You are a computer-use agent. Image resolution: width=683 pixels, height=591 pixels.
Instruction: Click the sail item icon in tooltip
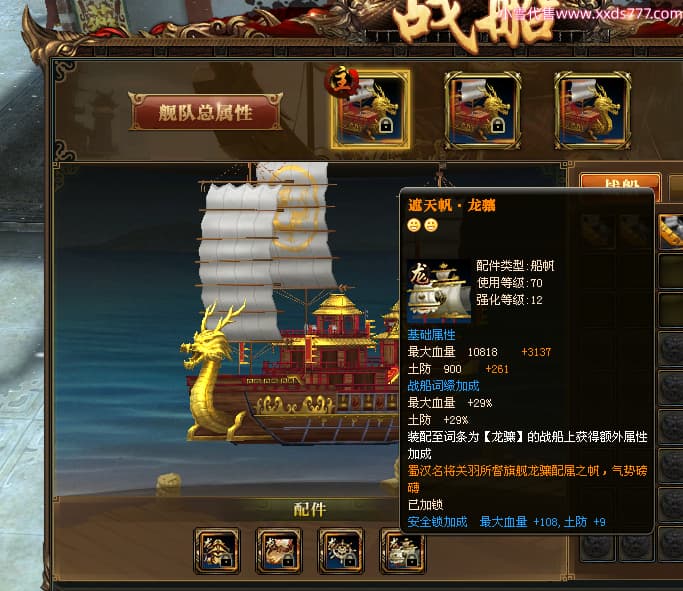(x=439, y=291)
